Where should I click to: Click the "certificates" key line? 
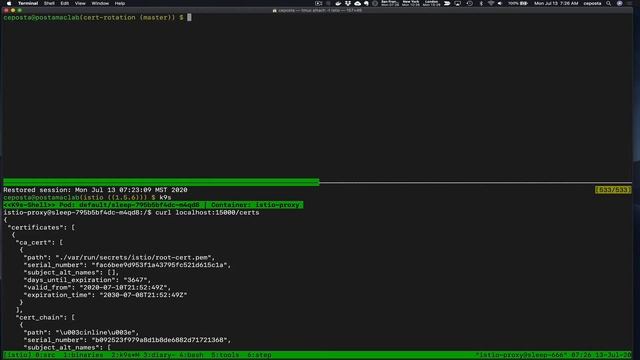pos(41,227)
